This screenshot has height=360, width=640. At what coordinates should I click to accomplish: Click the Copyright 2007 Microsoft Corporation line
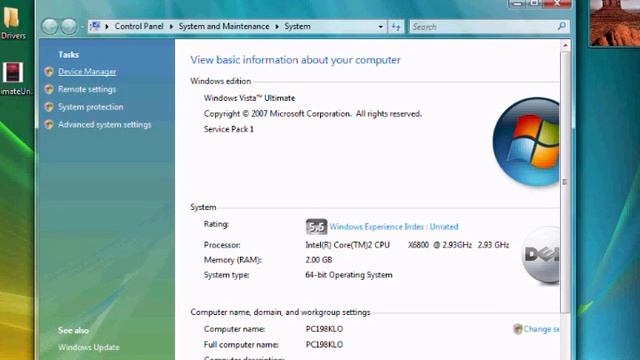pos(313,113)
